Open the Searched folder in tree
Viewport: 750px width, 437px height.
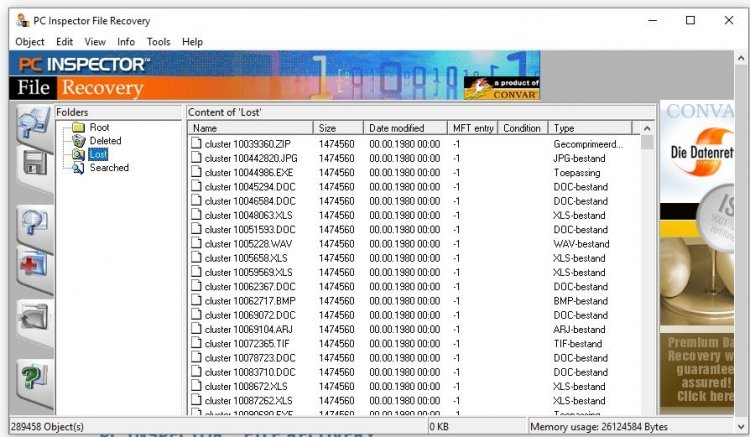108,168
